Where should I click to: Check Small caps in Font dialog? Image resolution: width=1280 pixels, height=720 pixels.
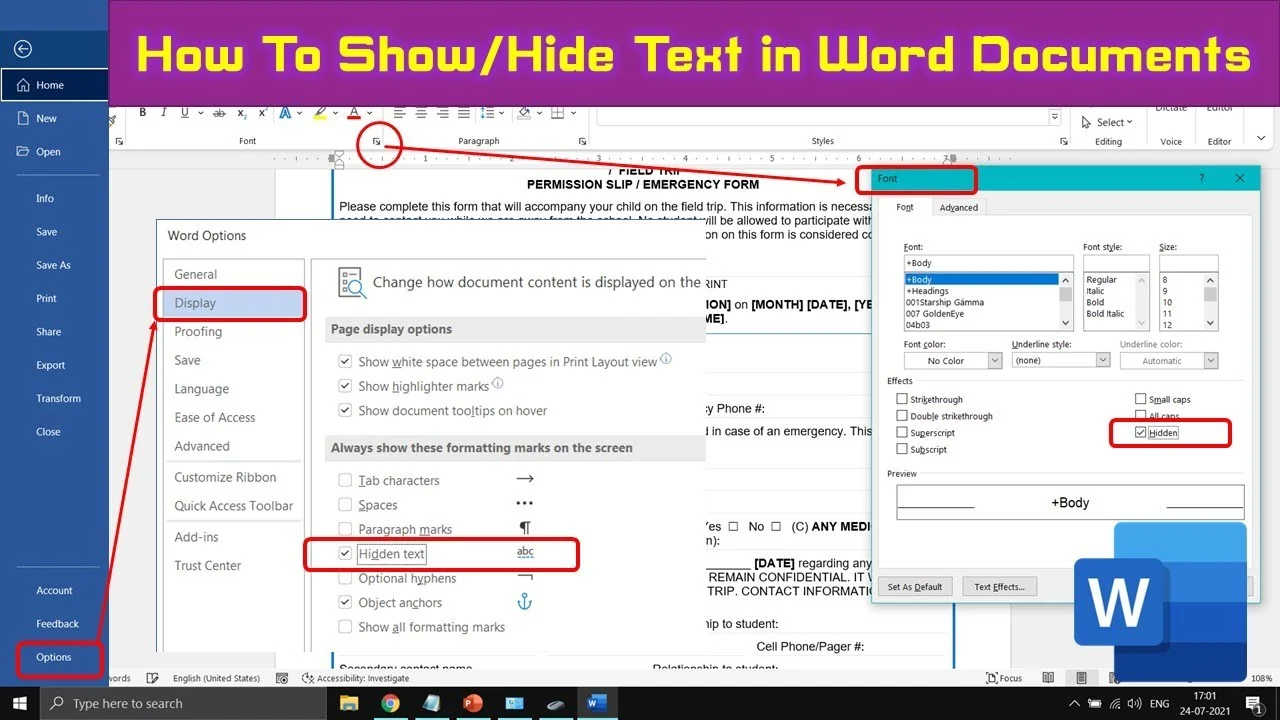[1141, 399]
